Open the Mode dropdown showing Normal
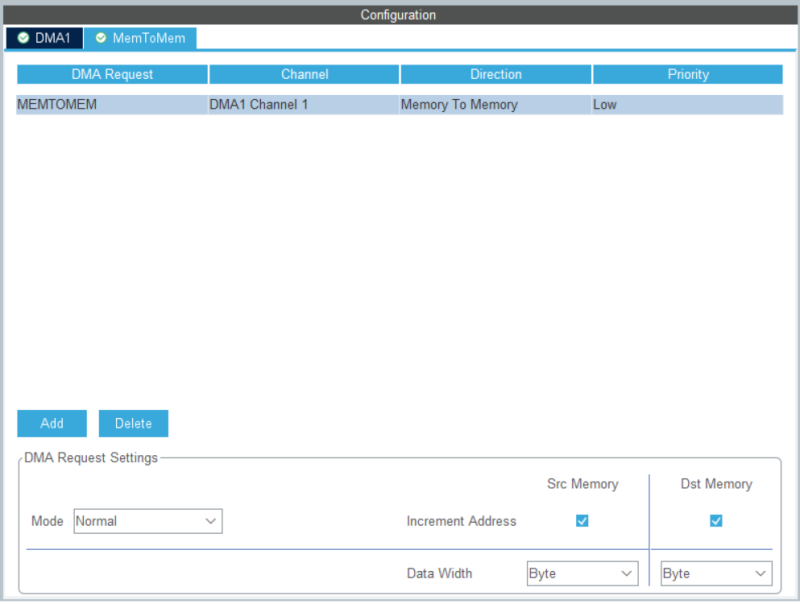800x604 pixels. (147, 520)
